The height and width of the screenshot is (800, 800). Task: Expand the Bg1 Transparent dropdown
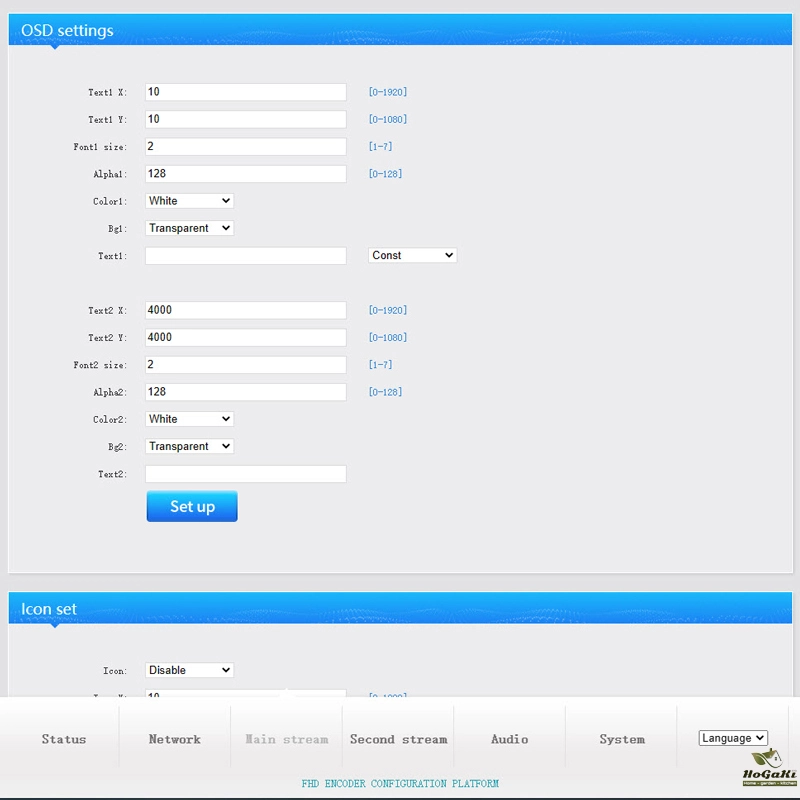pos(189,228)
